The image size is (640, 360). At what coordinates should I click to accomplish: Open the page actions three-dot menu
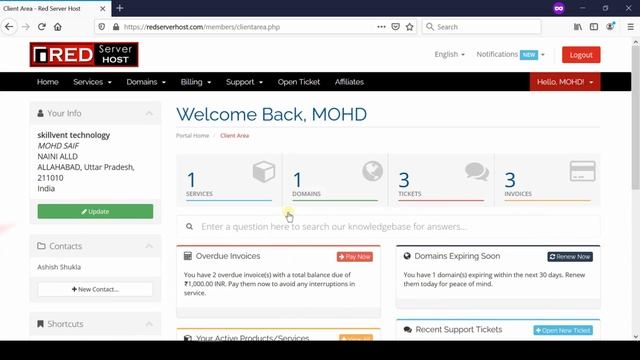point(381,27)
